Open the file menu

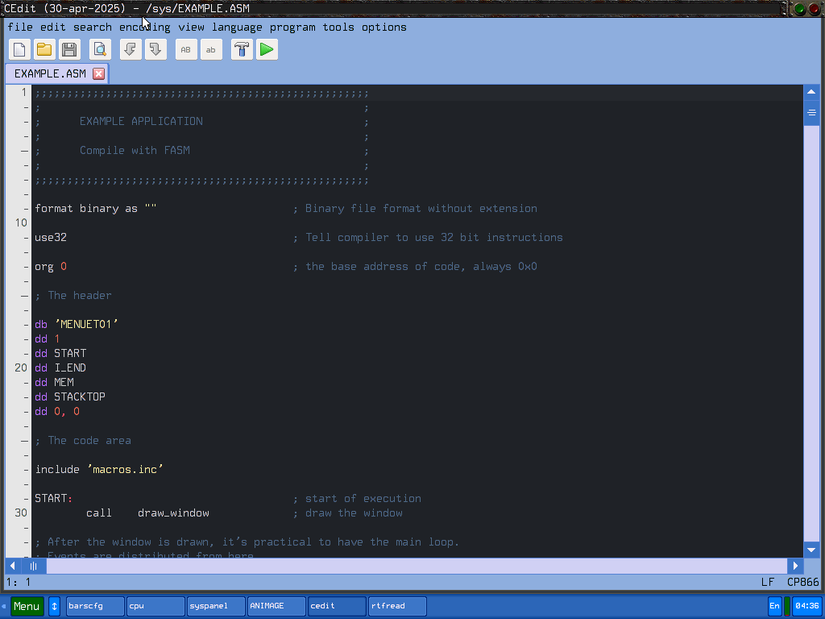click(x=20, y=27)
